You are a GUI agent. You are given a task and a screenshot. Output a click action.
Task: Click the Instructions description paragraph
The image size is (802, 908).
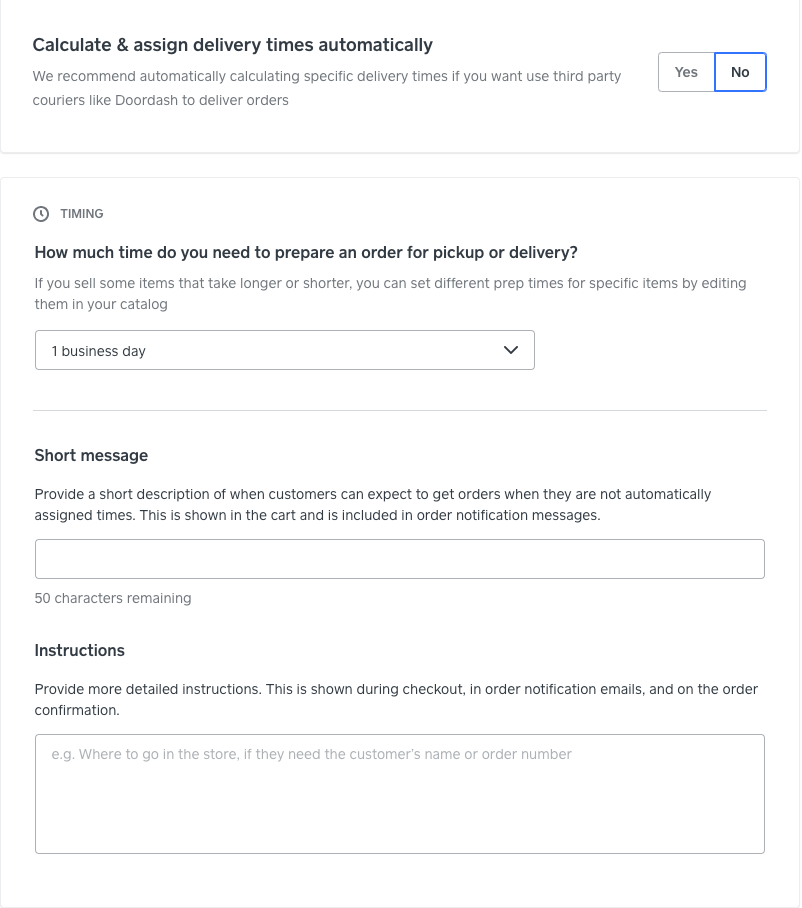click(x=396, y=699)
